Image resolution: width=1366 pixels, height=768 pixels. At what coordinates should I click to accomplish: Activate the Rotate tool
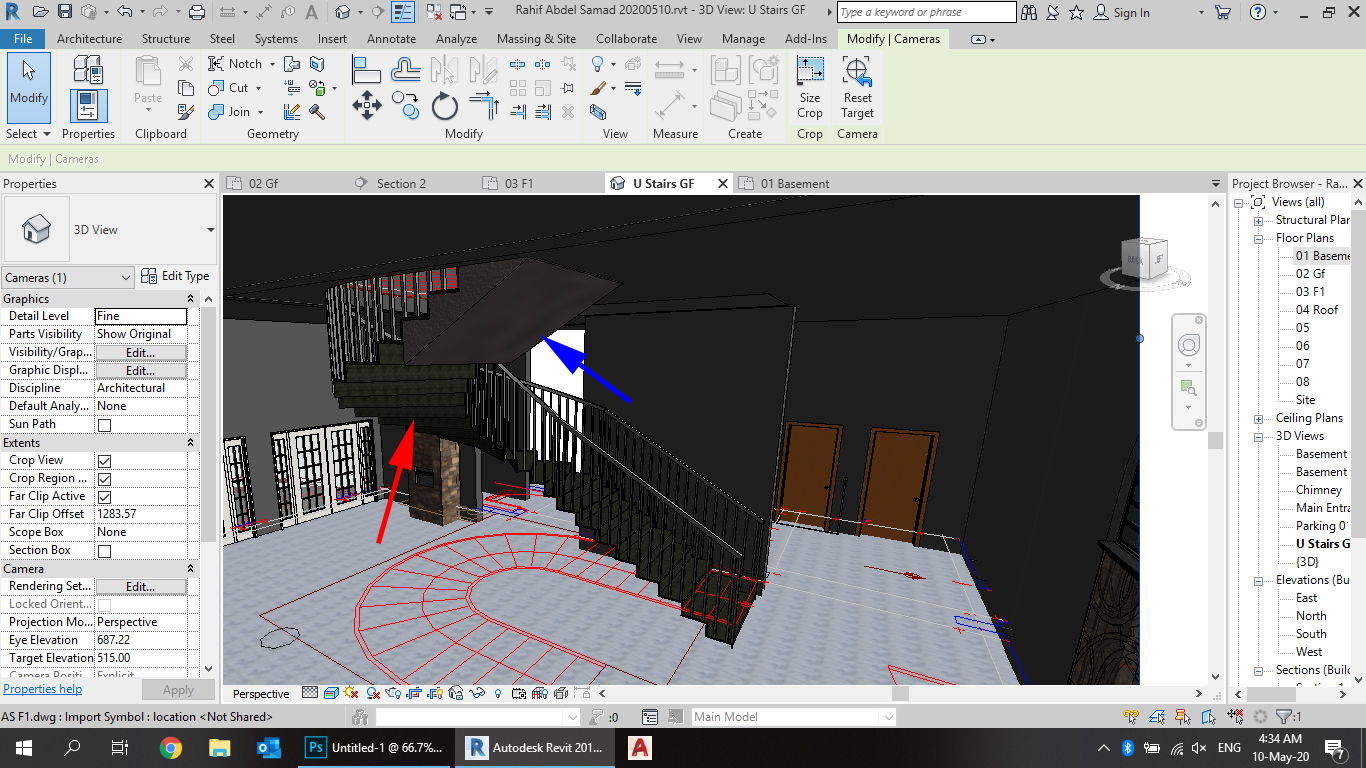click(x=444, y=104)
